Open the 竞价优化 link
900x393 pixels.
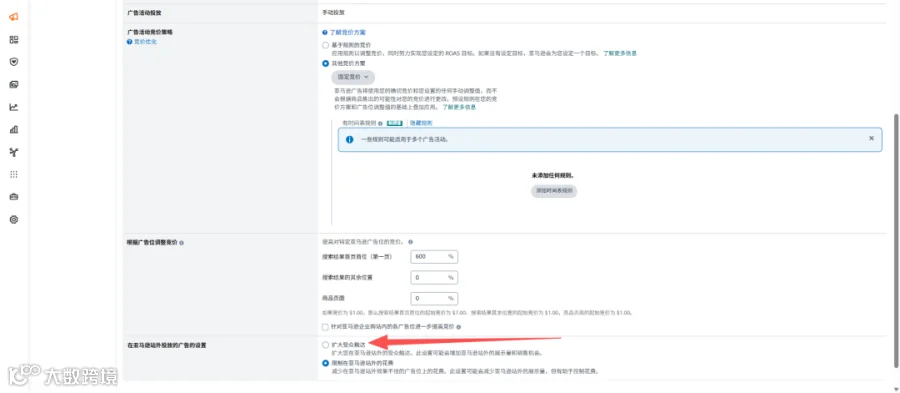click(x=145, y=42)
